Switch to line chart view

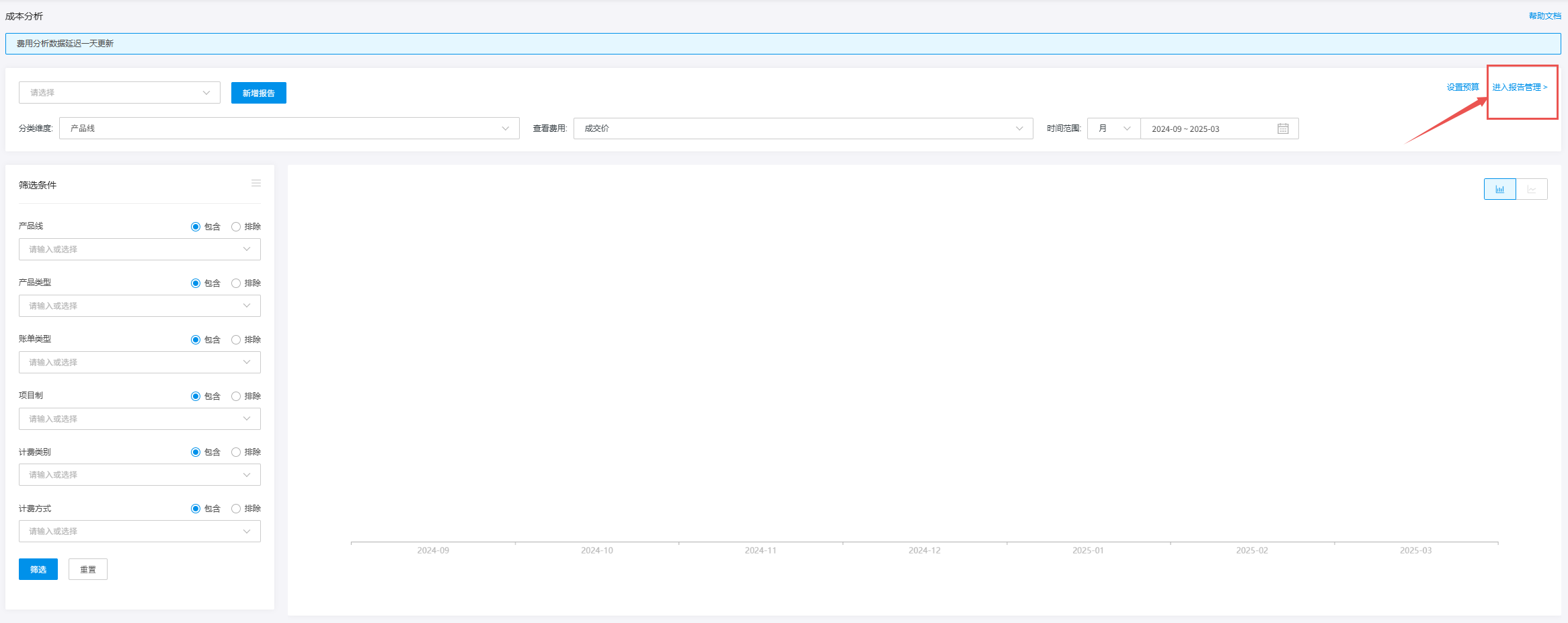tap(1532, 189)
